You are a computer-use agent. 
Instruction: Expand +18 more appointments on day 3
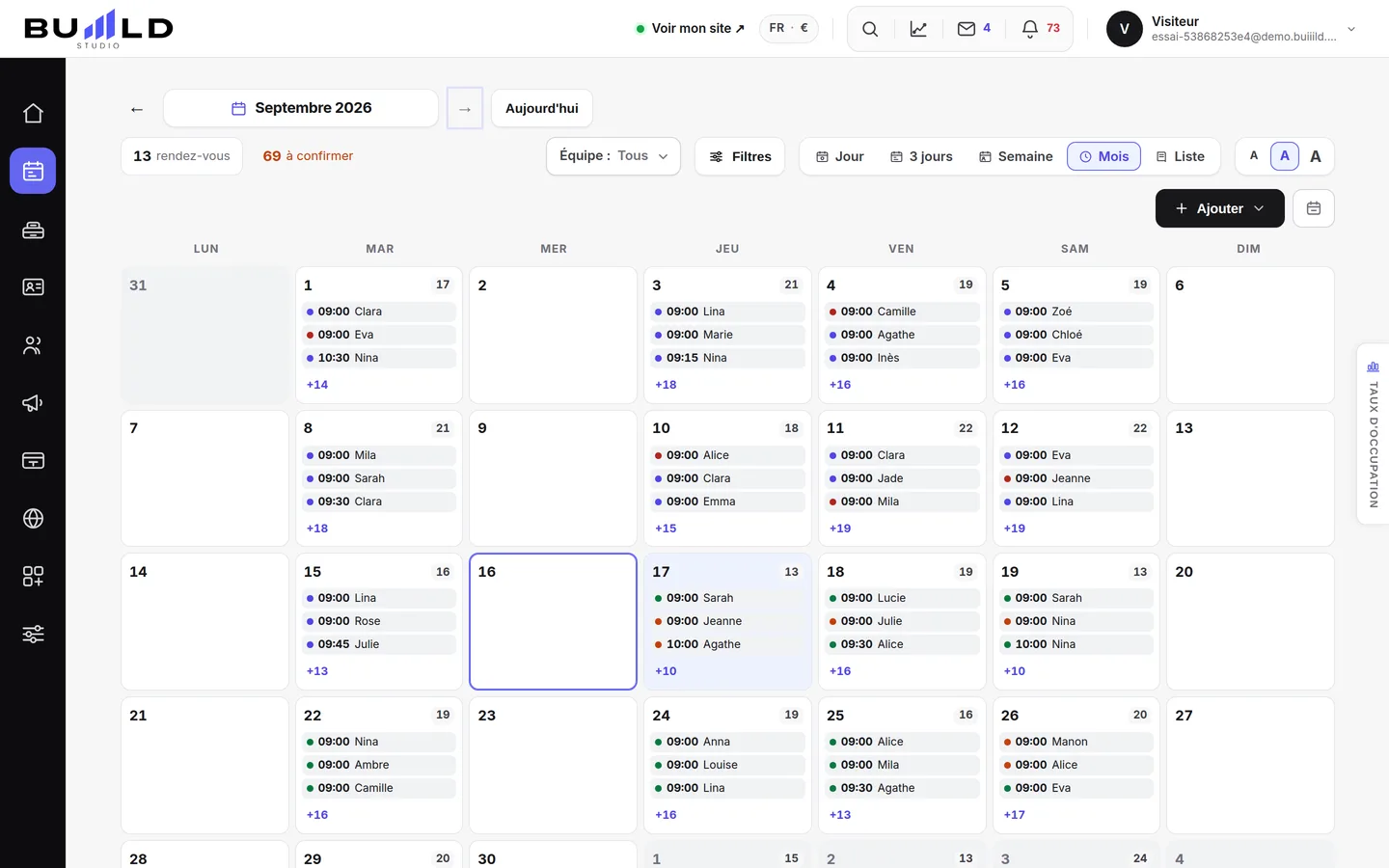click(x=666, y=385)
